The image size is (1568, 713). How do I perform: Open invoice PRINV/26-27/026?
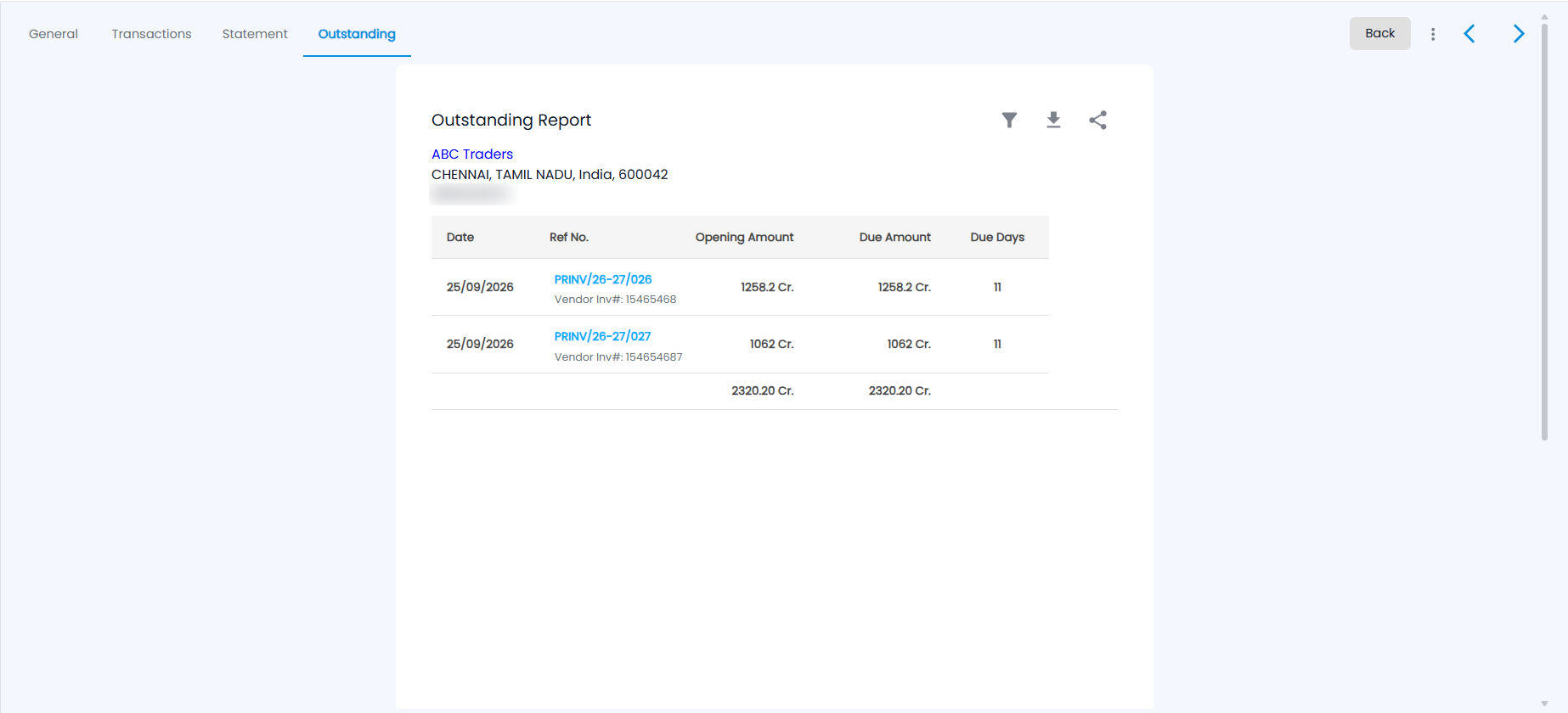(603, 279)
